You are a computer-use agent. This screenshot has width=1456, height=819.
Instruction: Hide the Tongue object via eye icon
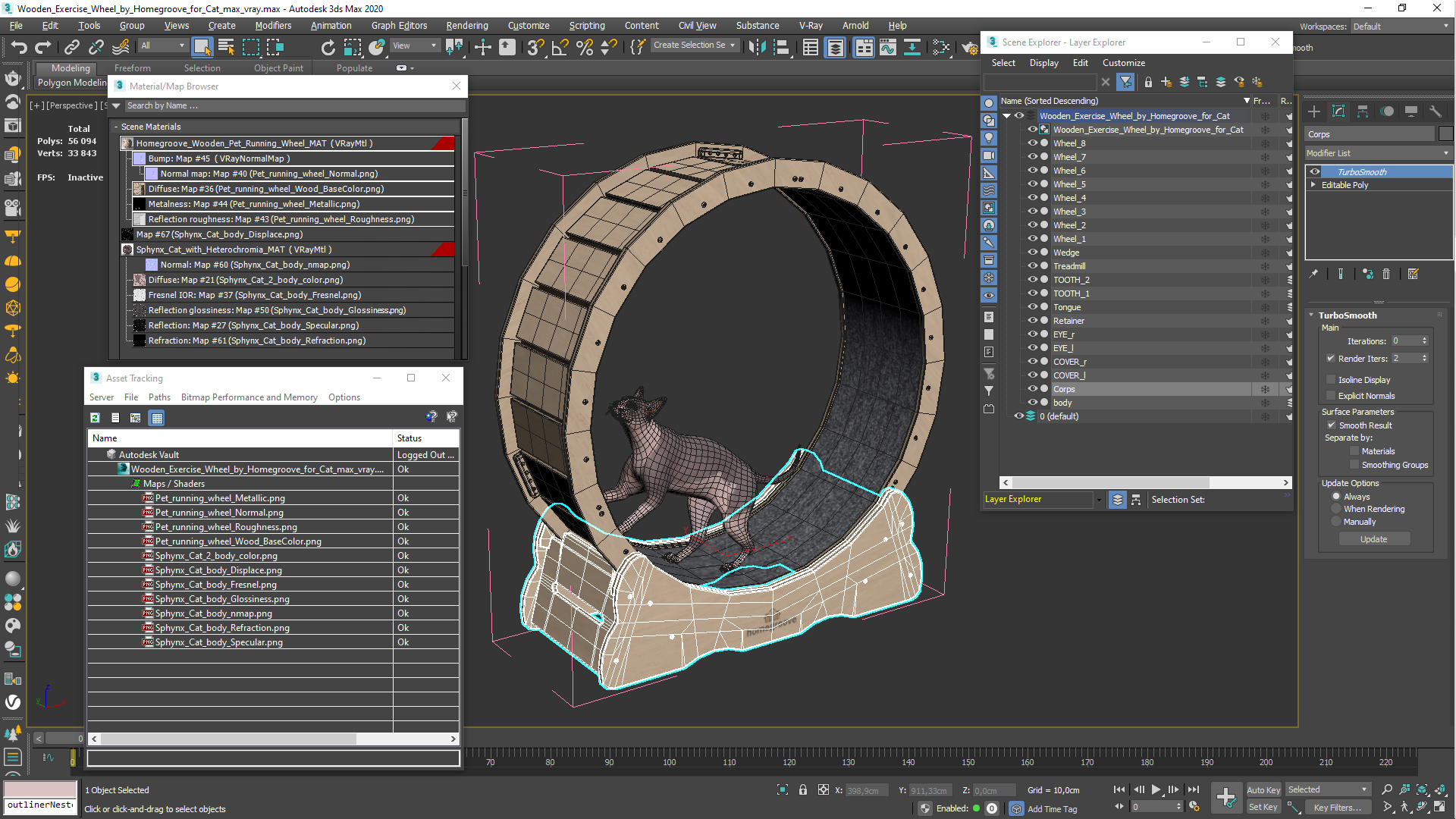click(x=1033, y=307)
